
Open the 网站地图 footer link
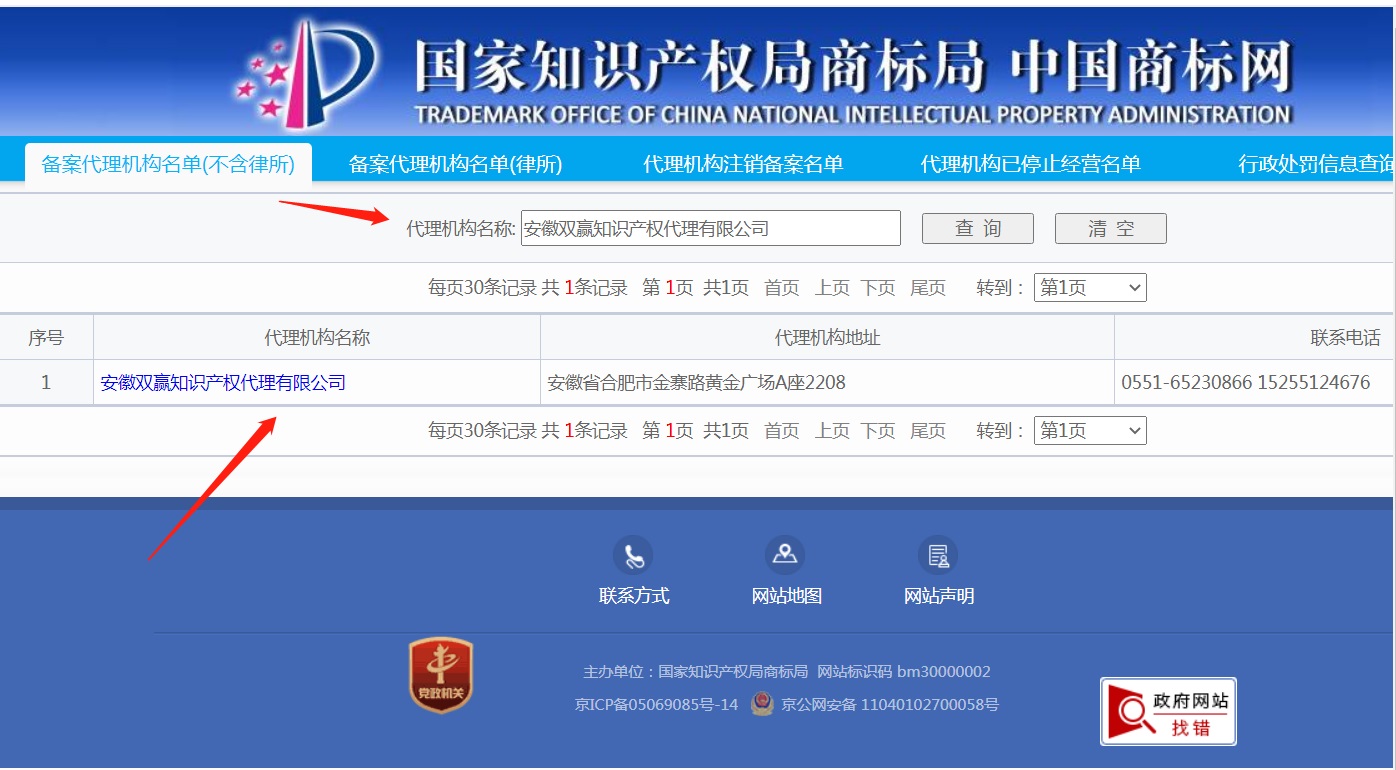click(x=787, y=596)
